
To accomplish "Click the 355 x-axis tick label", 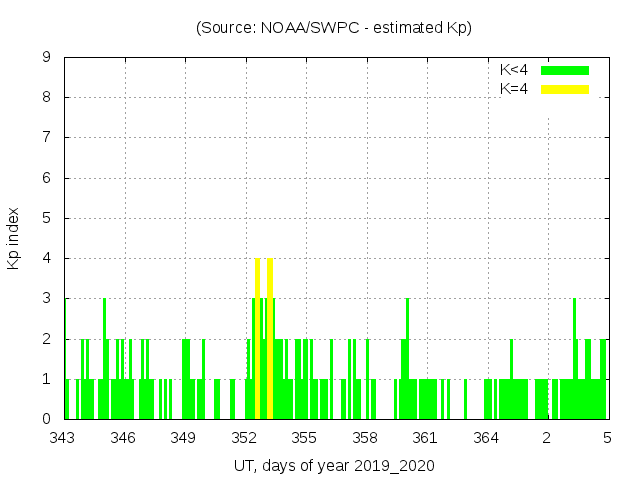I will (x=305, y=438).
